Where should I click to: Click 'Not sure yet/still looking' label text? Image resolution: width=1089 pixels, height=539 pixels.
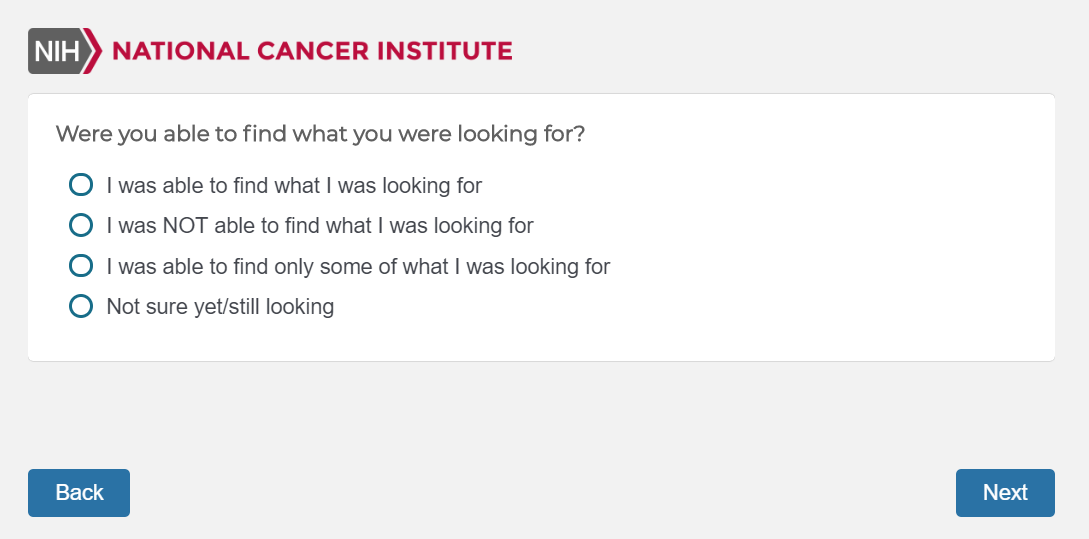[x=220, y=307]
